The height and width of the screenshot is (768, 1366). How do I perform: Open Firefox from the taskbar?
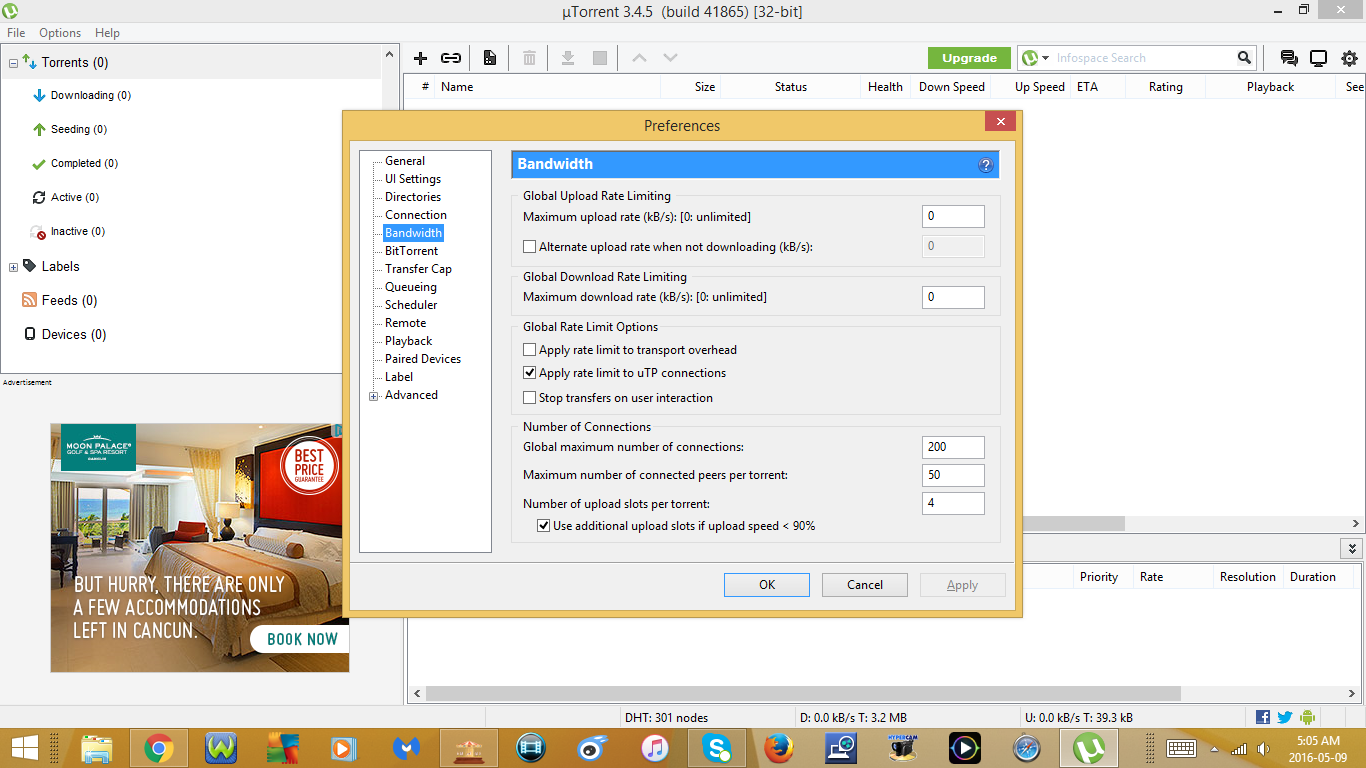778,748
